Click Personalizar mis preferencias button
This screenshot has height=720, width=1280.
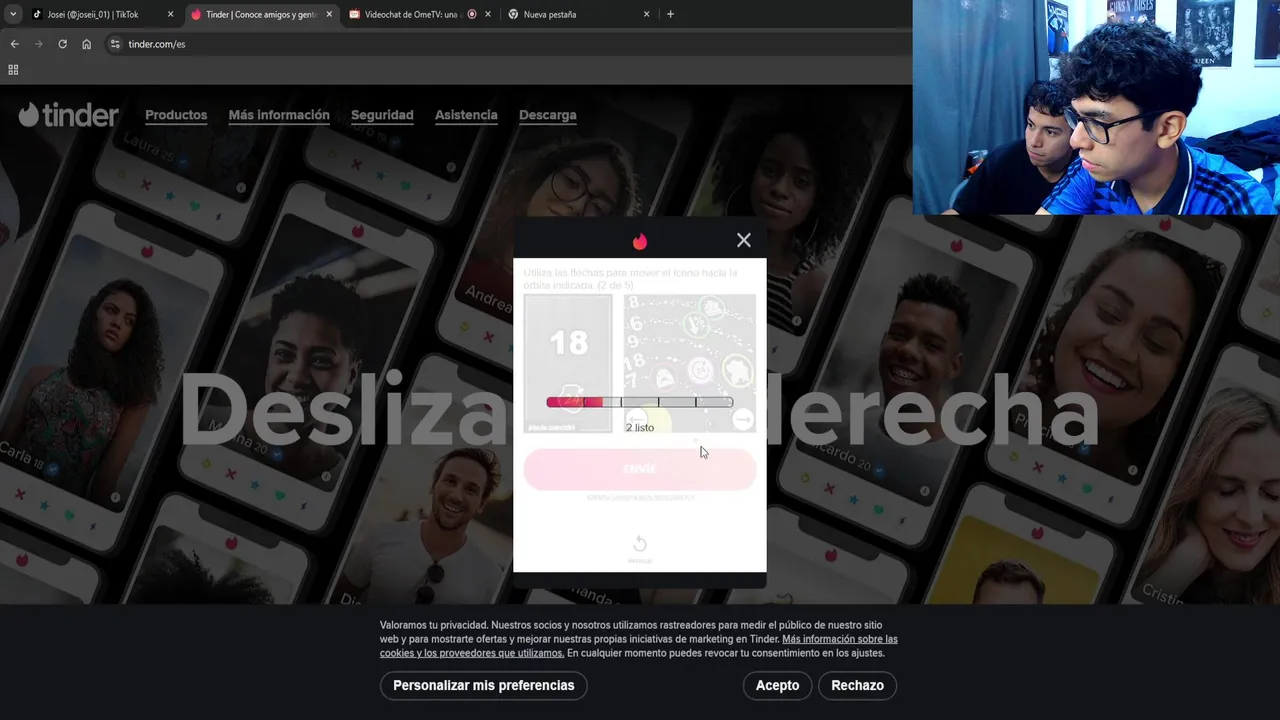pyautogui.click(x=483, y=685)
